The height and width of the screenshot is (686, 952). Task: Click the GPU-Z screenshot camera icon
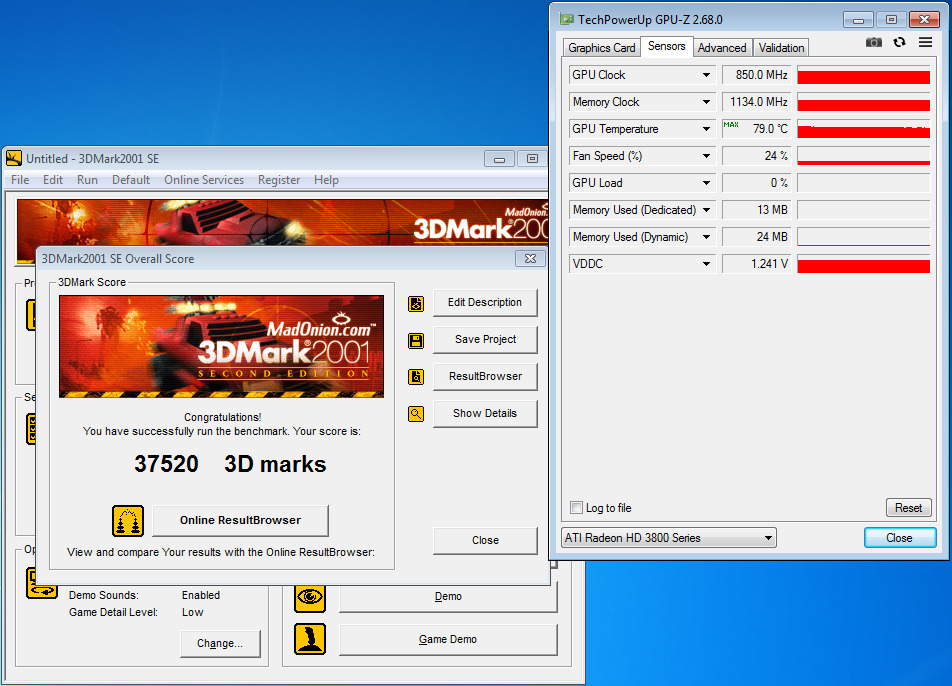[873, 42]
